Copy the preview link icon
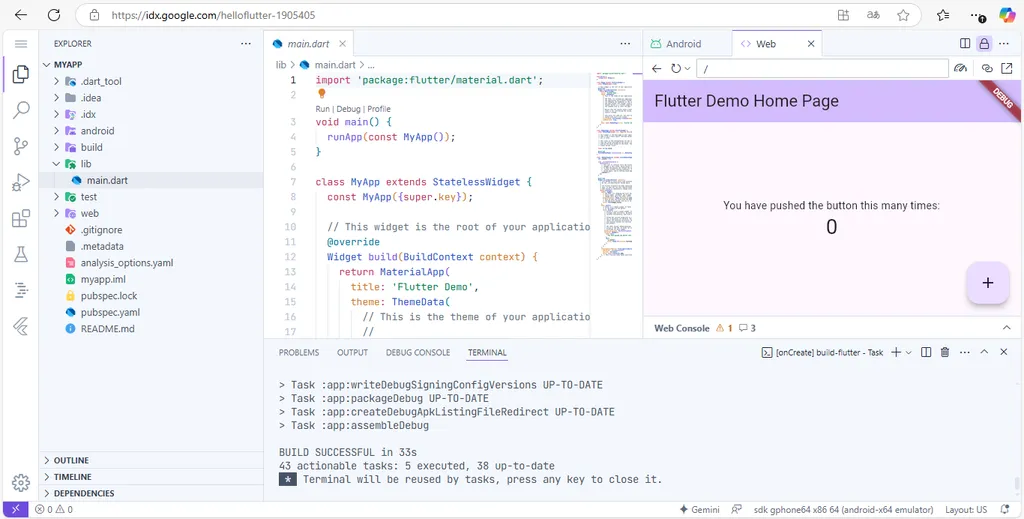Image resolution: width=1024 pixels, height=519 pixels. tap(987, 68)
